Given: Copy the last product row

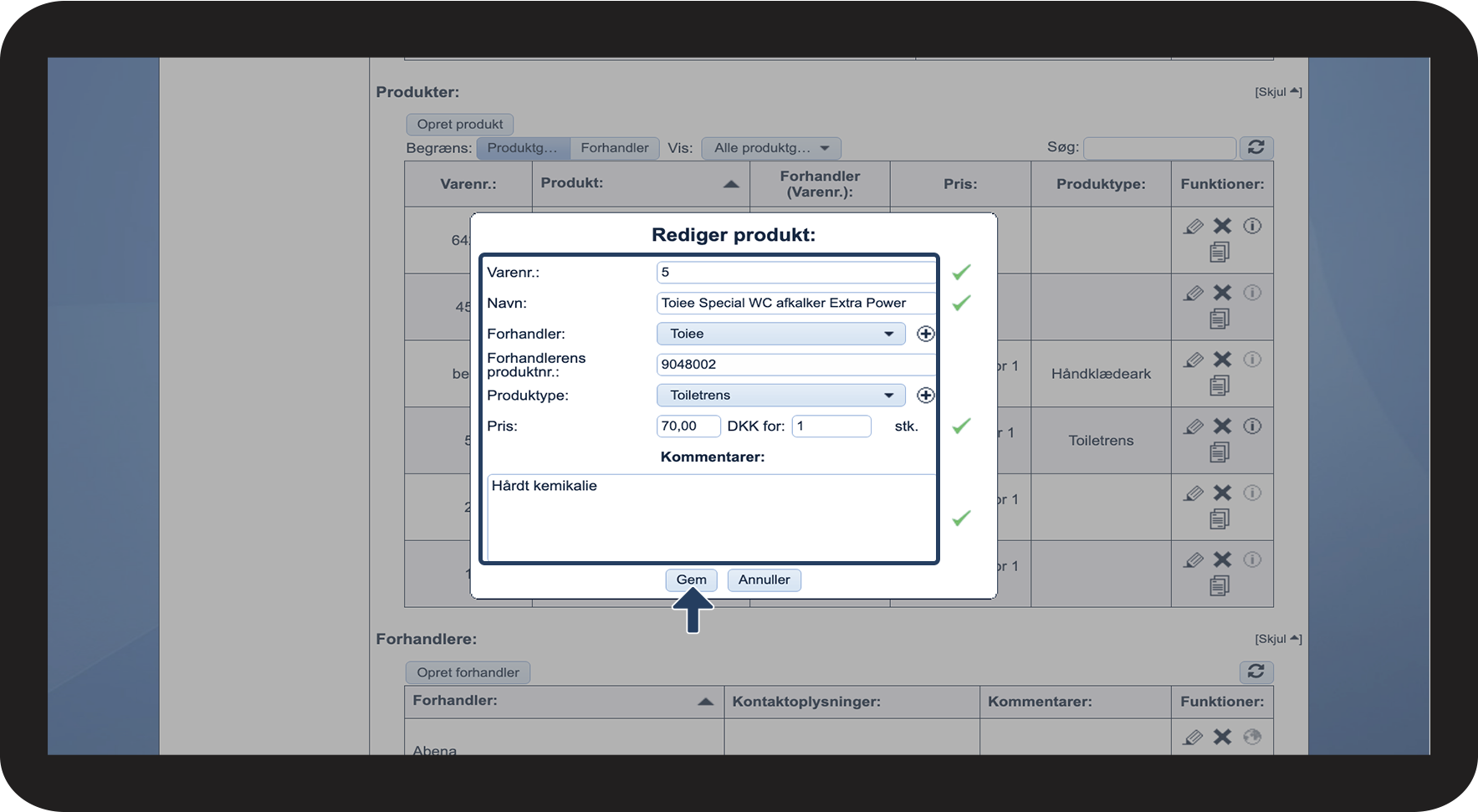Looking at the screenshot, I should click(x=1220, y=586).
